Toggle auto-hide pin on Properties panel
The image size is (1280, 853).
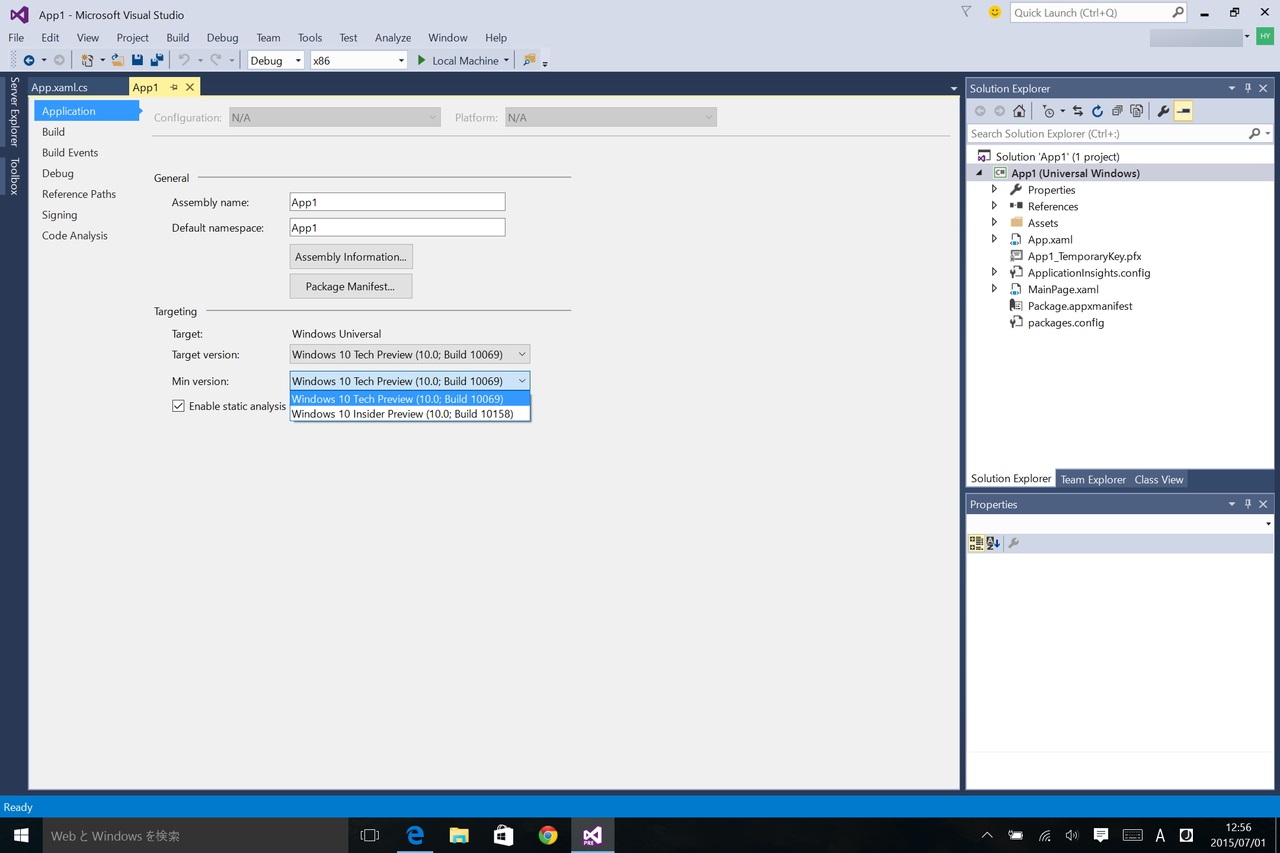[x=1248, y=504]
